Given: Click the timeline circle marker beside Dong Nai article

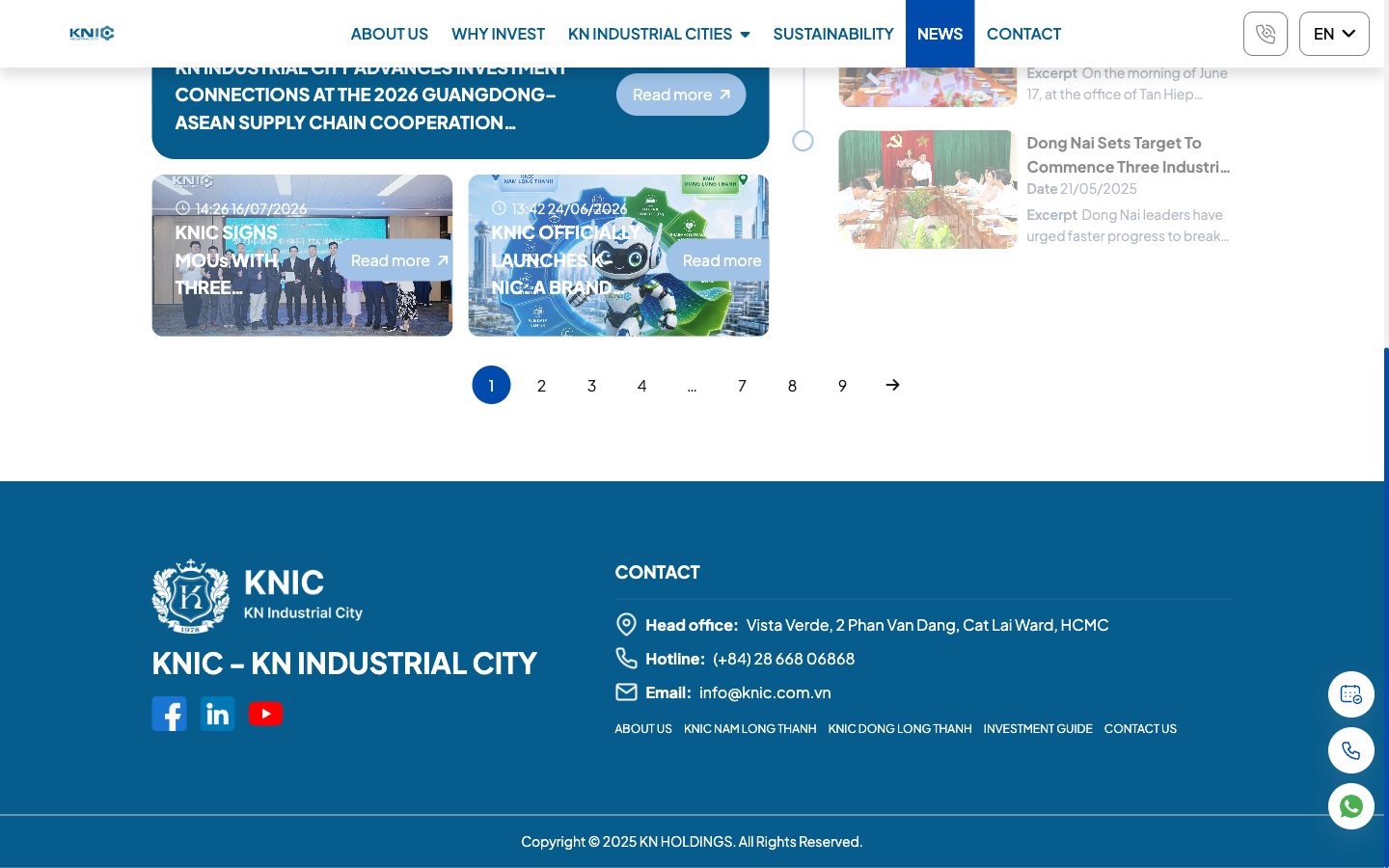Looking at the screenshot, I should tap(803, 141).
